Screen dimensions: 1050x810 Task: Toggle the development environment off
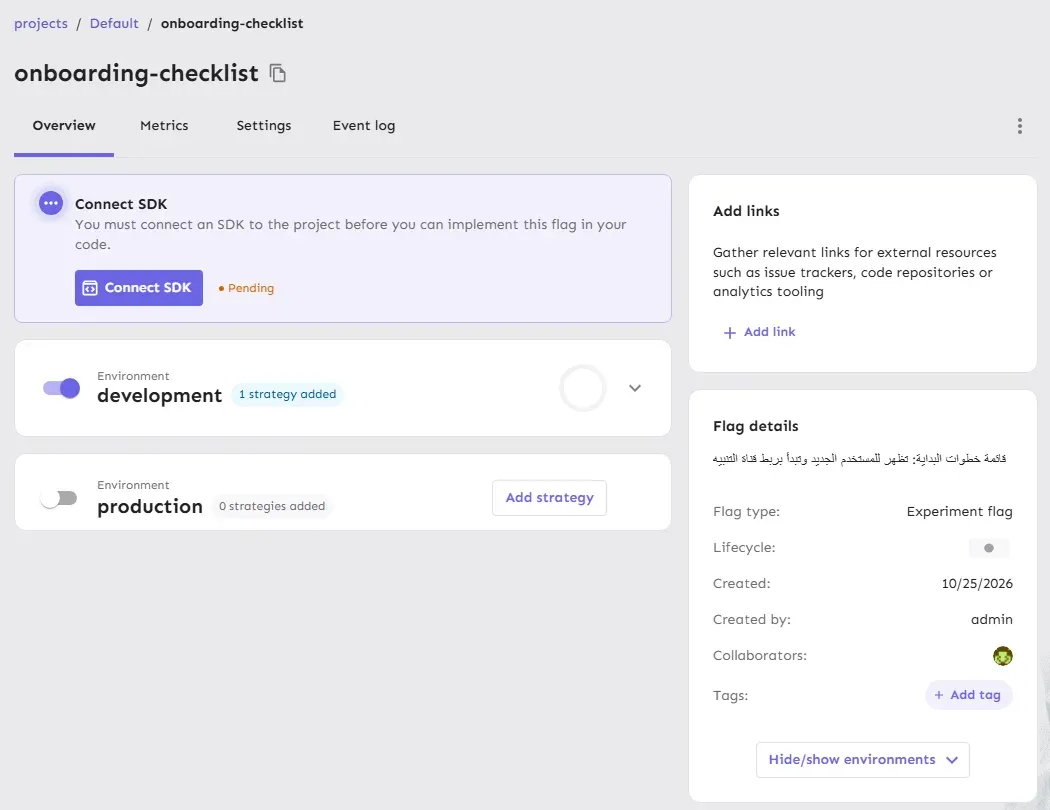(x=62, y=388)
